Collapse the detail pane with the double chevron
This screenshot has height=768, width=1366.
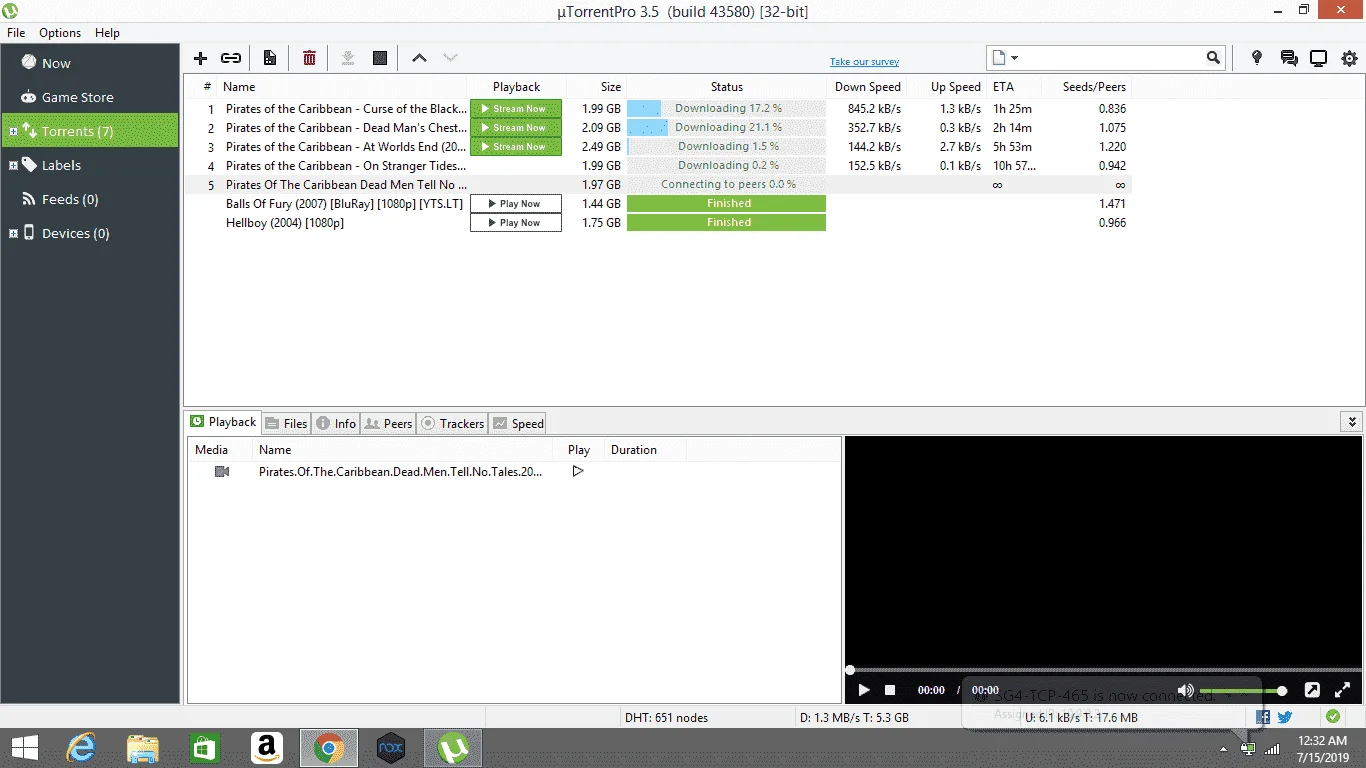click(x=1352, y=422)
